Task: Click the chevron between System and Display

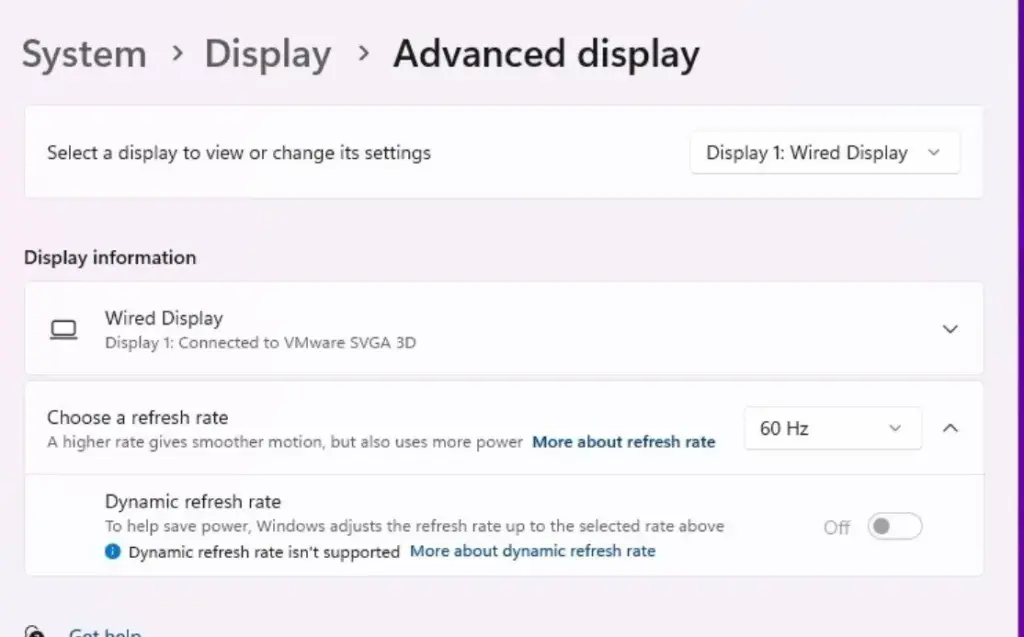Action: click(x=177, y=53)
